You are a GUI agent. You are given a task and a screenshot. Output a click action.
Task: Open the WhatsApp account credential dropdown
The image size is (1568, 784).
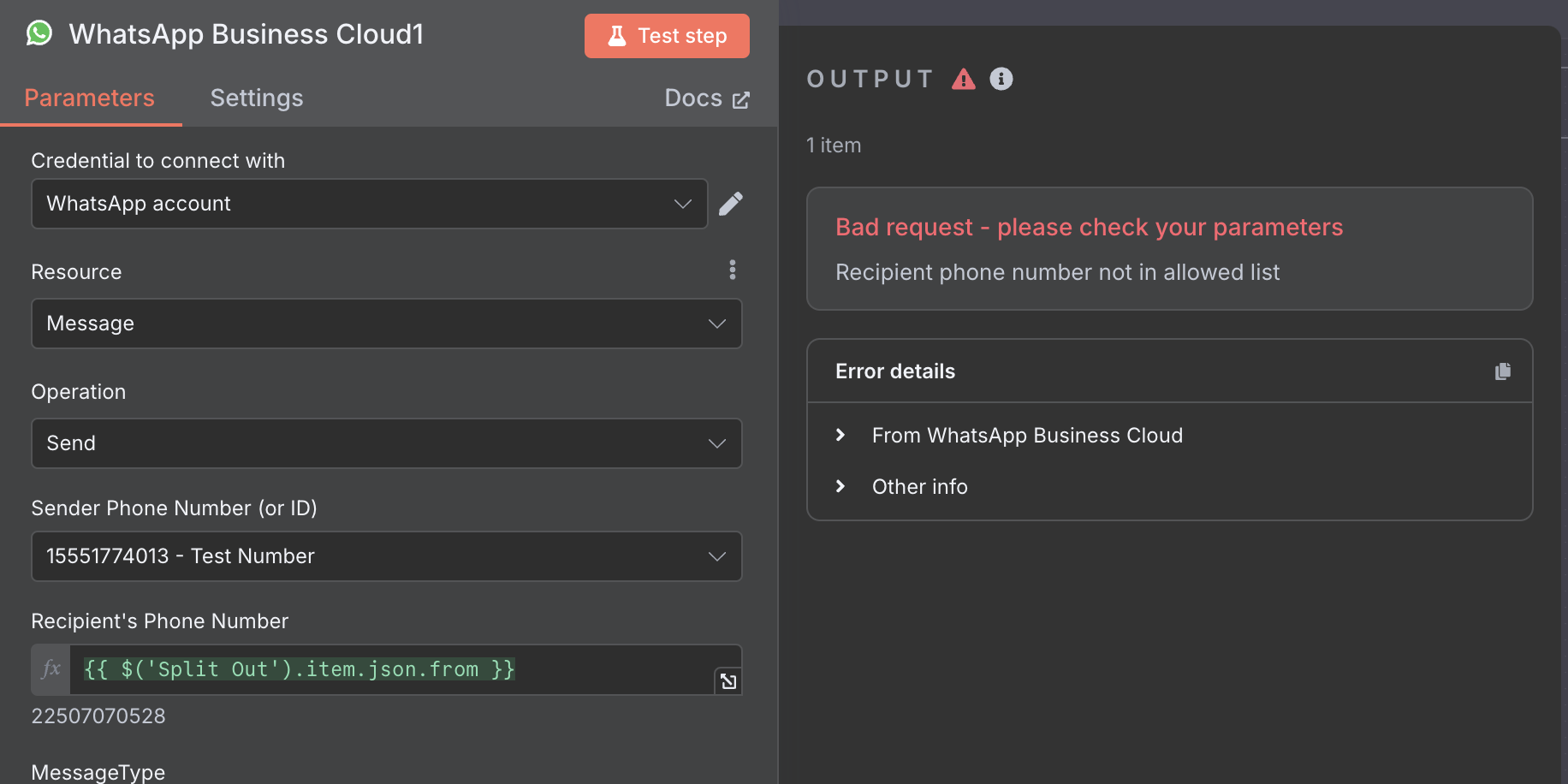point(370,204)
